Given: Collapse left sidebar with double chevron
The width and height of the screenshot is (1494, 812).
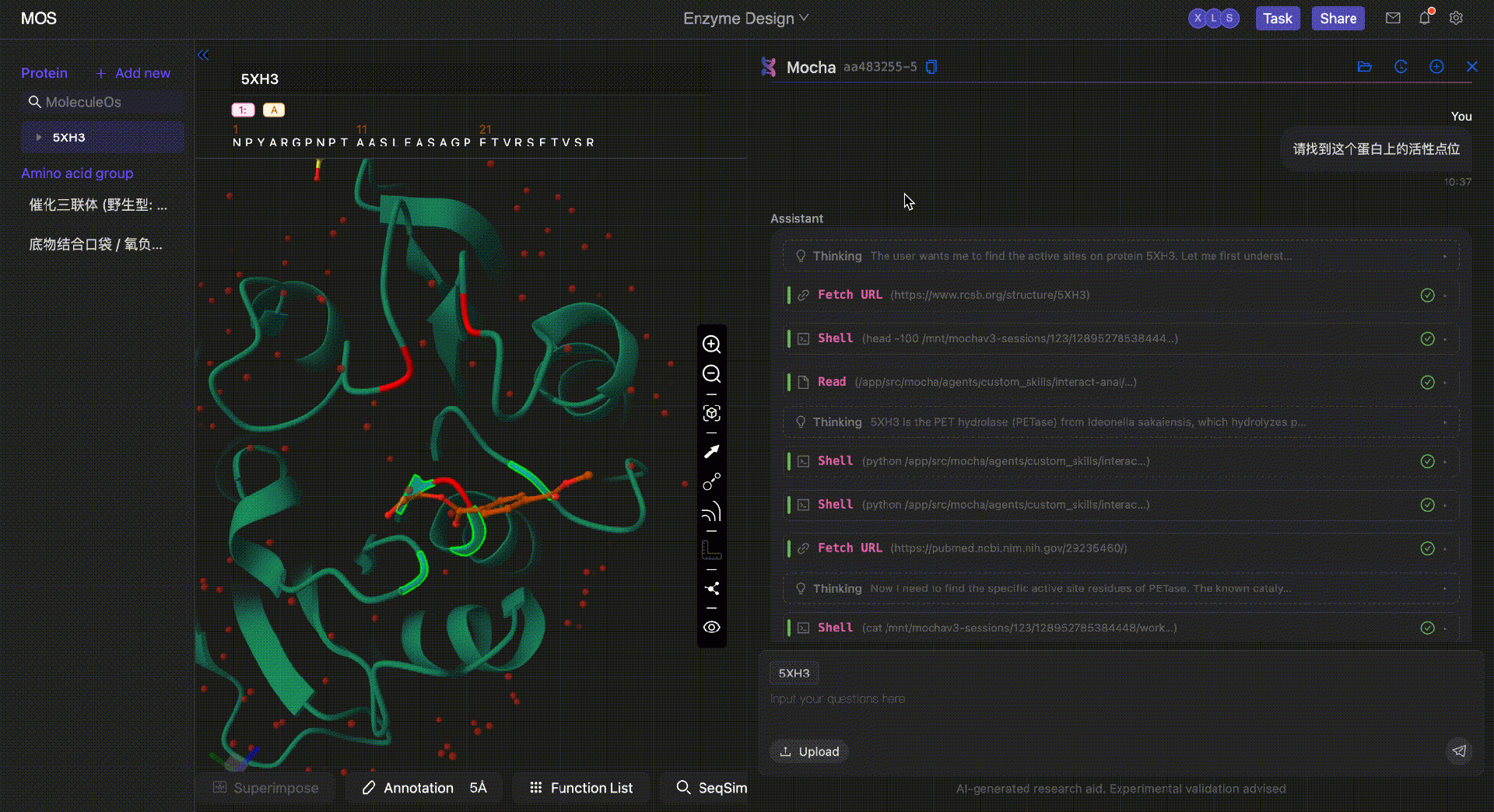Looking at the screenshot, I should coord(204,55).
